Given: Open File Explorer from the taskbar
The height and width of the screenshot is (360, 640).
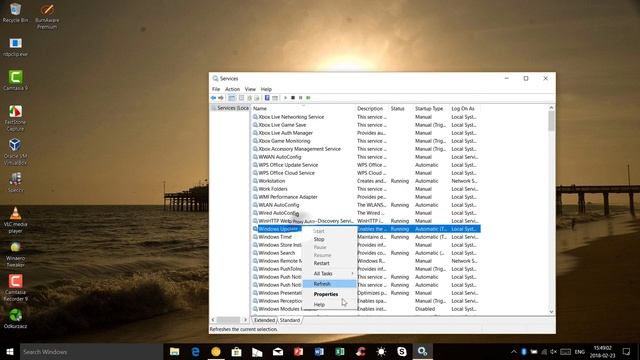Looking at the screenshot, I should [175, 351].
